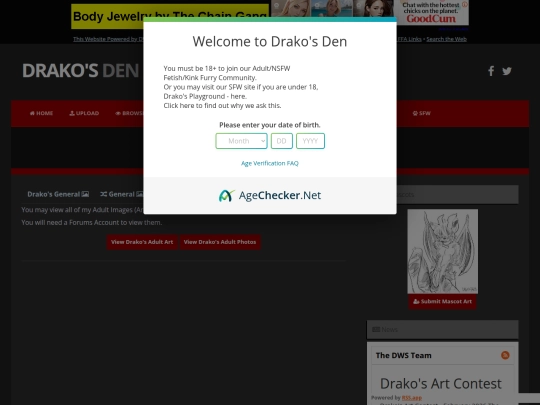
Task: Click the ad info icon on GoodCum banner
Action: tap(465, 4)
